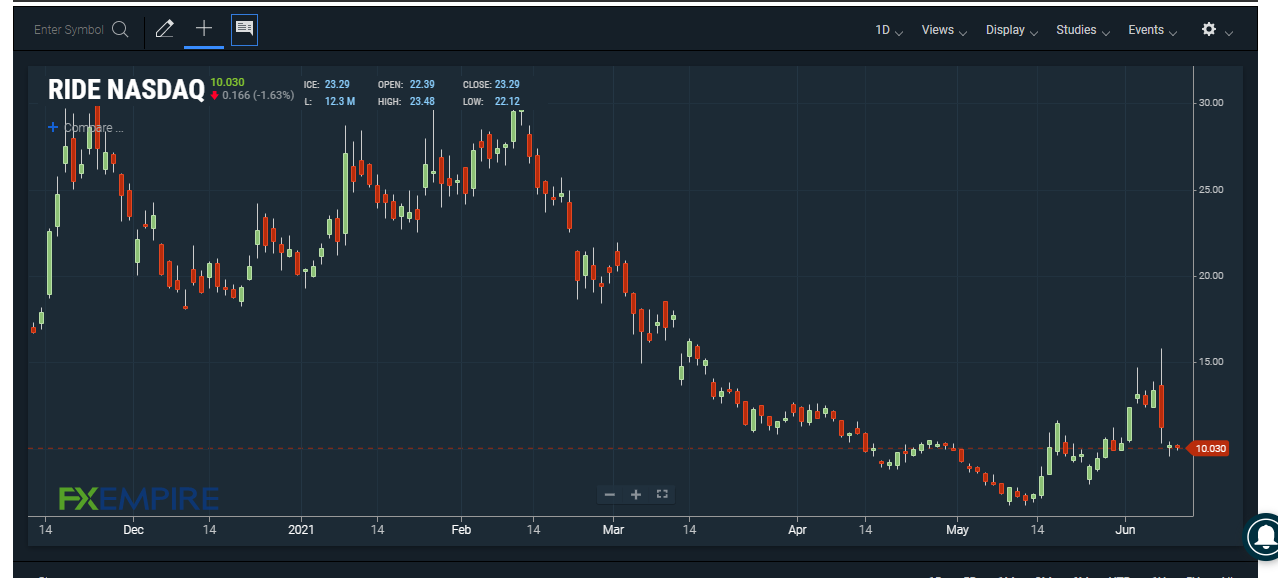Screen dimensions: 1278x578
Task: Expand the Display menu
Action: coord(1012,30)
